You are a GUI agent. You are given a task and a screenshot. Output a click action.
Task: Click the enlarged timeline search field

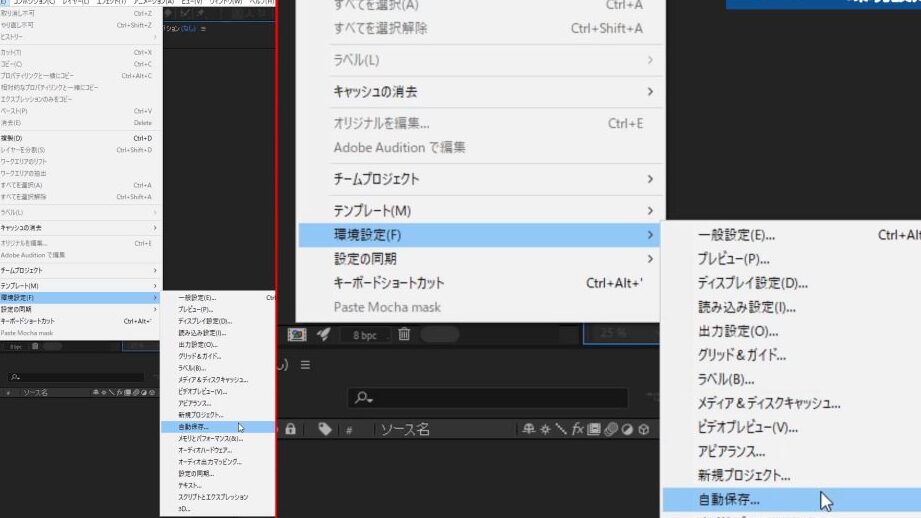(488, 398)
